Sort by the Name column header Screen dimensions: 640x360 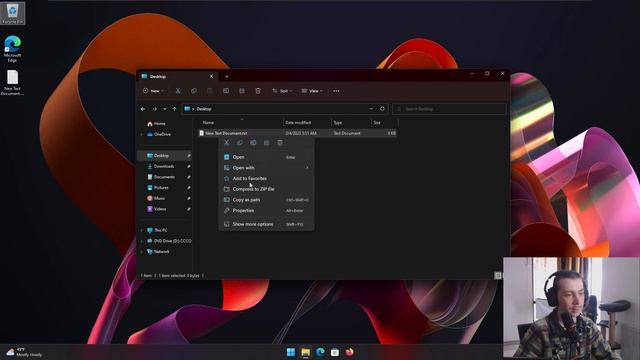241,122
